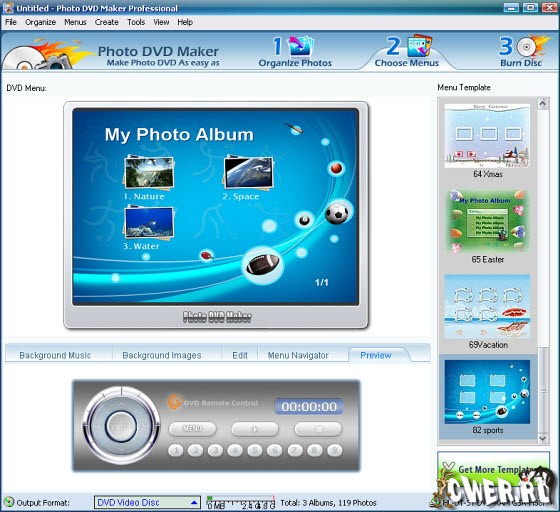Click the up arrow on remote dial

tap(121, 404)
